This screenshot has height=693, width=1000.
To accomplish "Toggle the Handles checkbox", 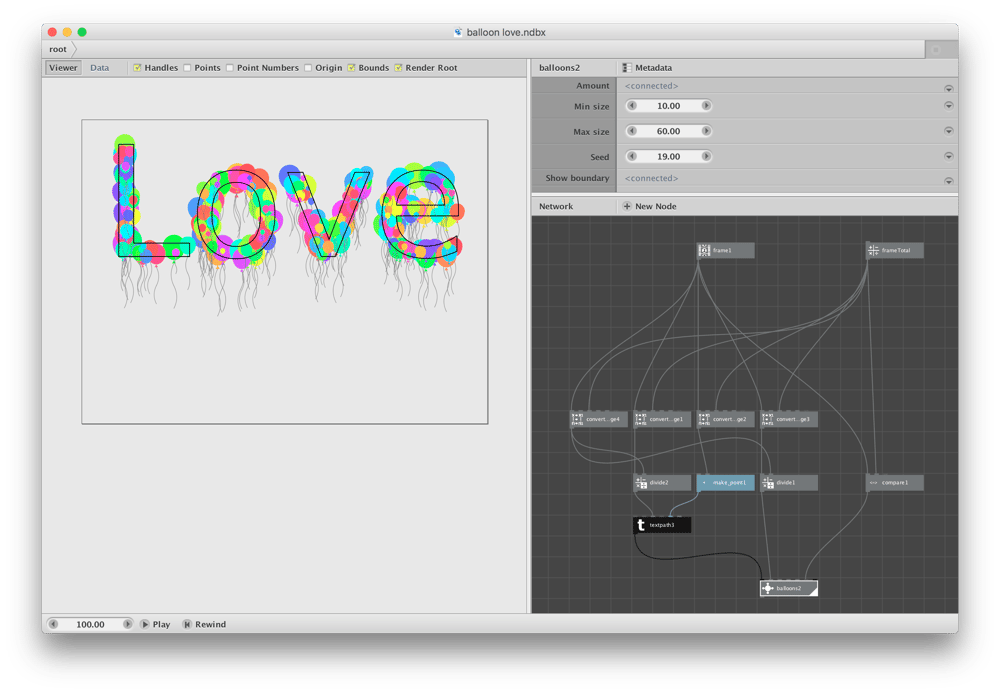I will (x=137, y=68).
